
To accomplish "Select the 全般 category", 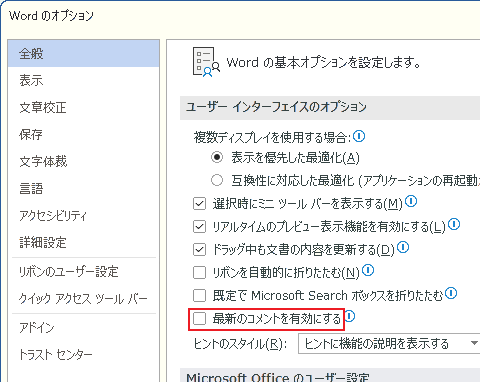I will click(x=83, y=53).
